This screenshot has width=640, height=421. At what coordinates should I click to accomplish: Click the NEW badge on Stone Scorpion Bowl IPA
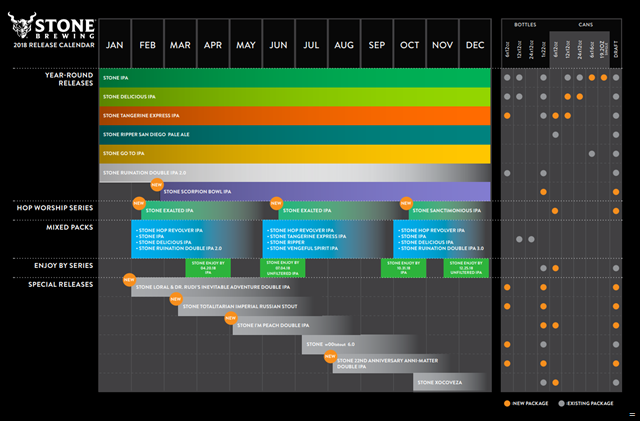(x=157, y=185)
